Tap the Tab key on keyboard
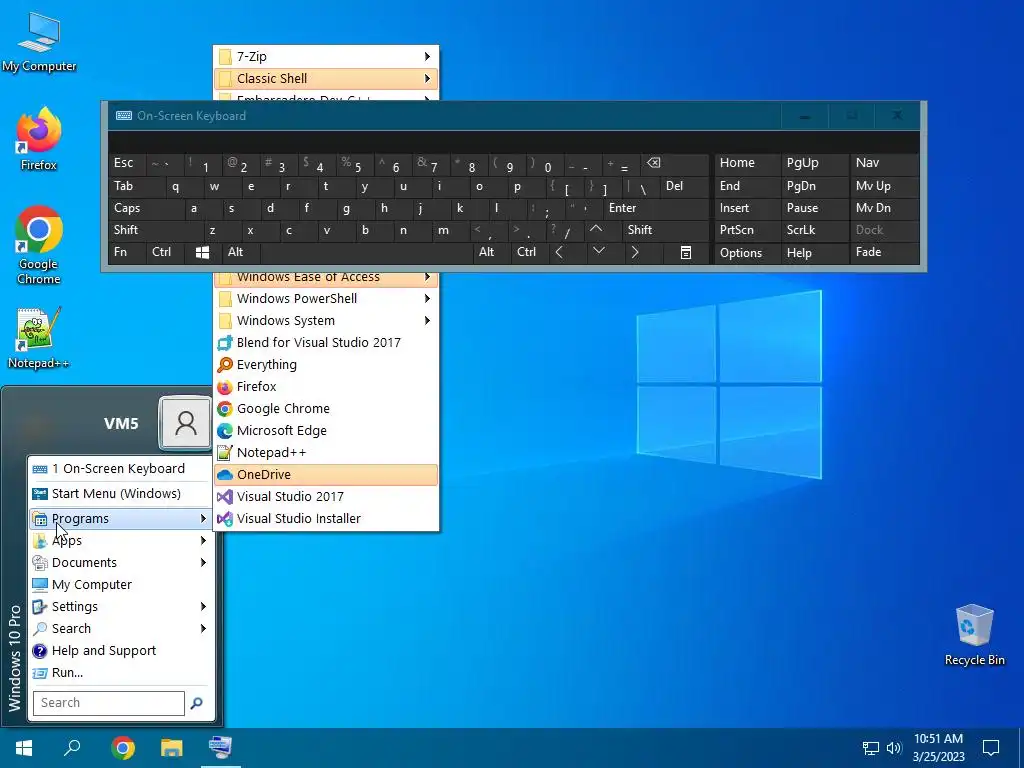The width and height of the screenshot is (1024, 768). point(135,186)
